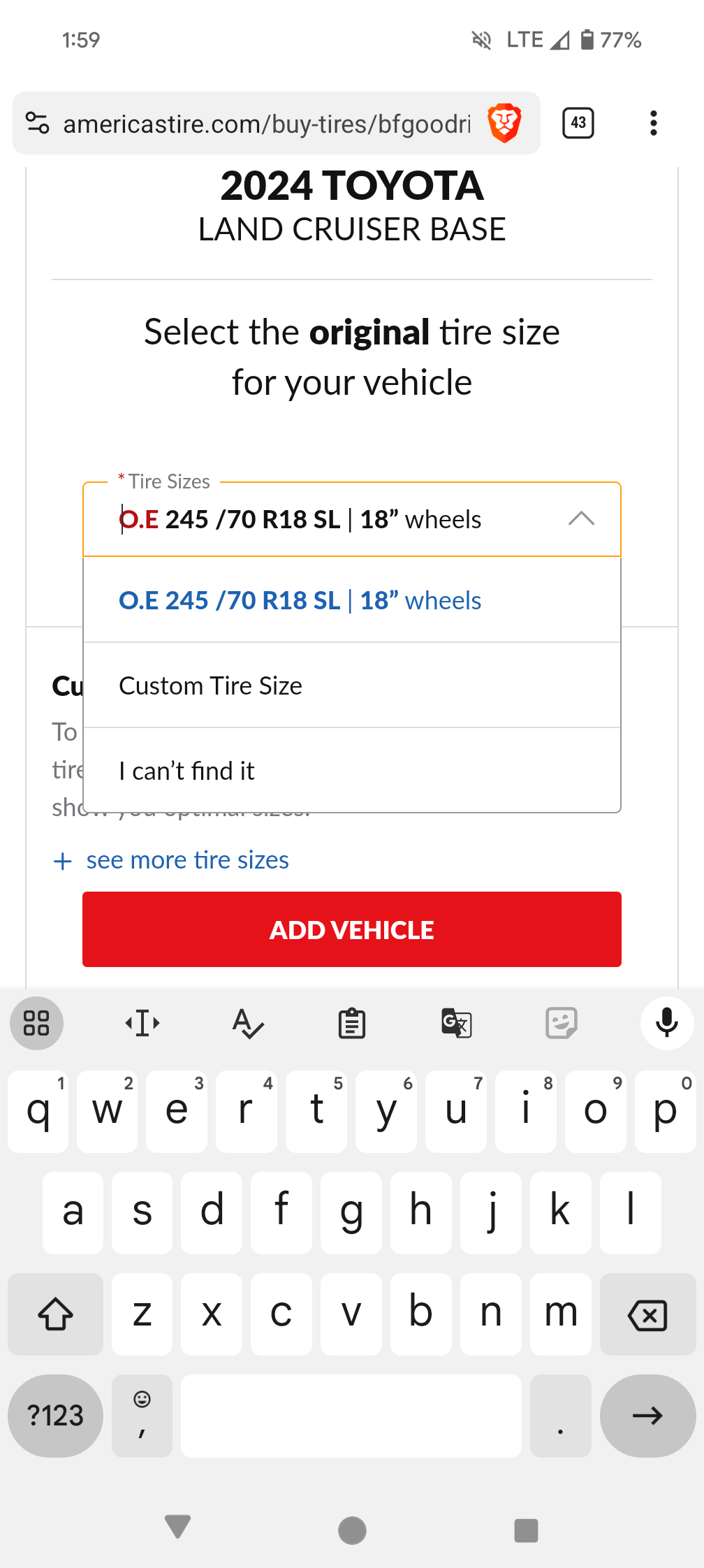Expand the see more tire sizes link
This screenshot has width=704, height=1568.
[x=171, y=860]
